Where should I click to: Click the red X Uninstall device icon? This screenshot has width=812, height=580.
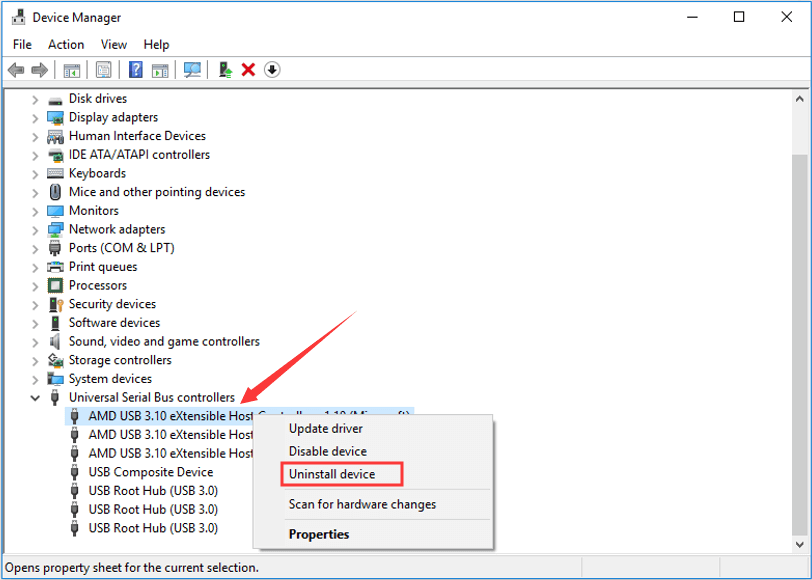point(249,69)
